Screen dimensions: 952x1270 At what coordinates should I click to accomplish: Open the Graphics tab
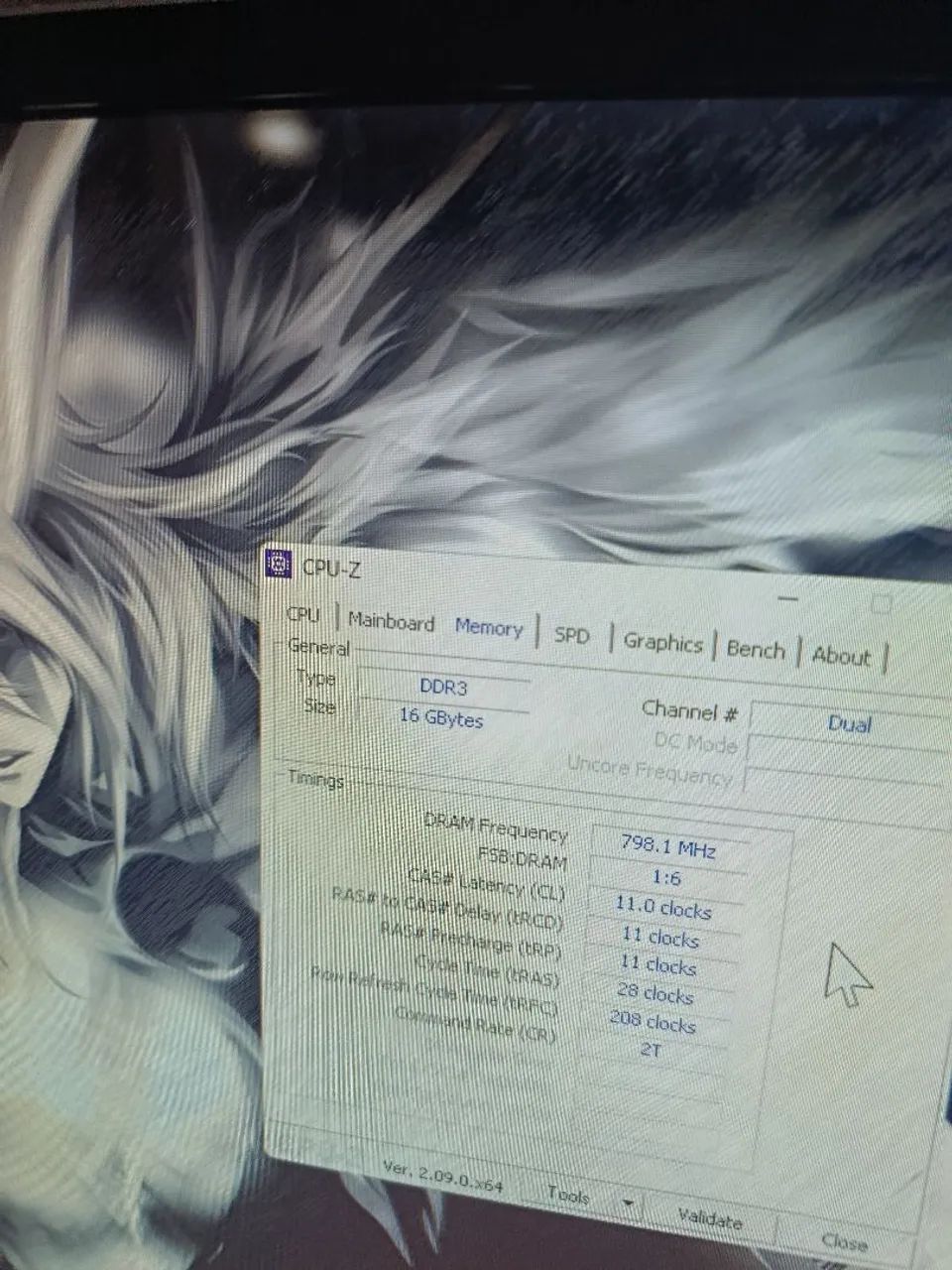coord(662,643)
